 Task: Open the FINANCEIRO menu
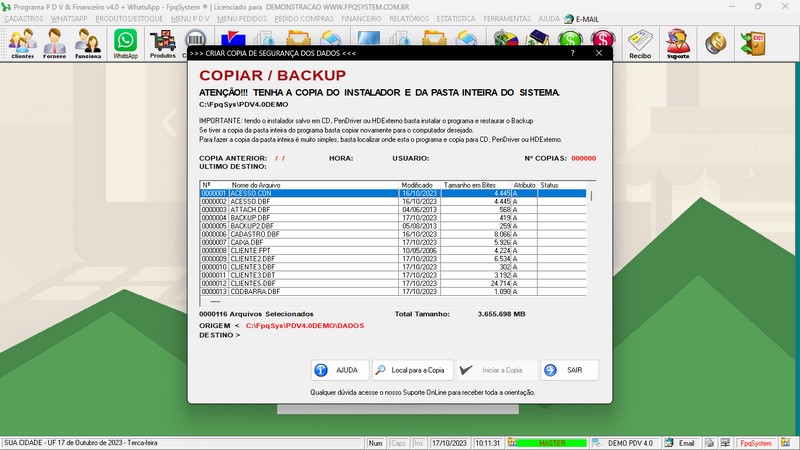tap(361, 19)
